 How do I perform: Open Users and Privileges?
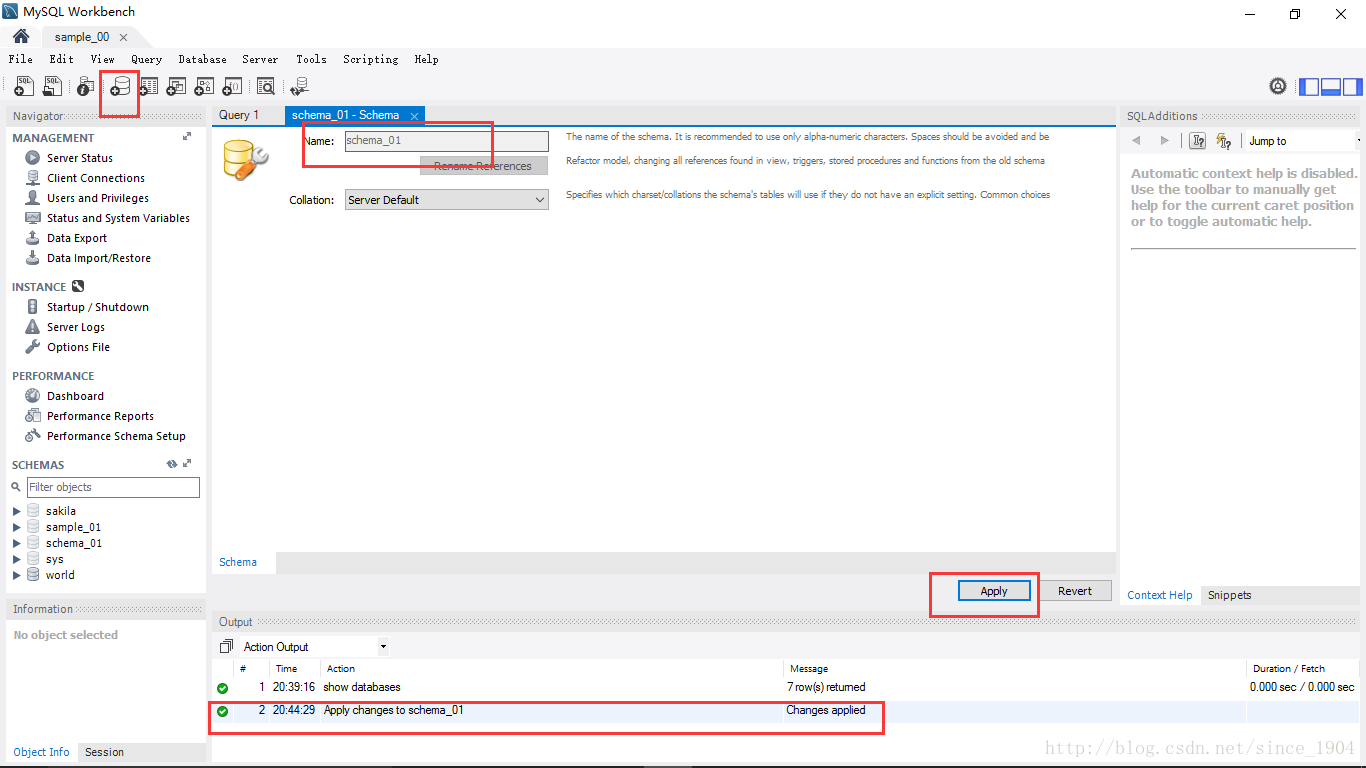tap(97, 198)
